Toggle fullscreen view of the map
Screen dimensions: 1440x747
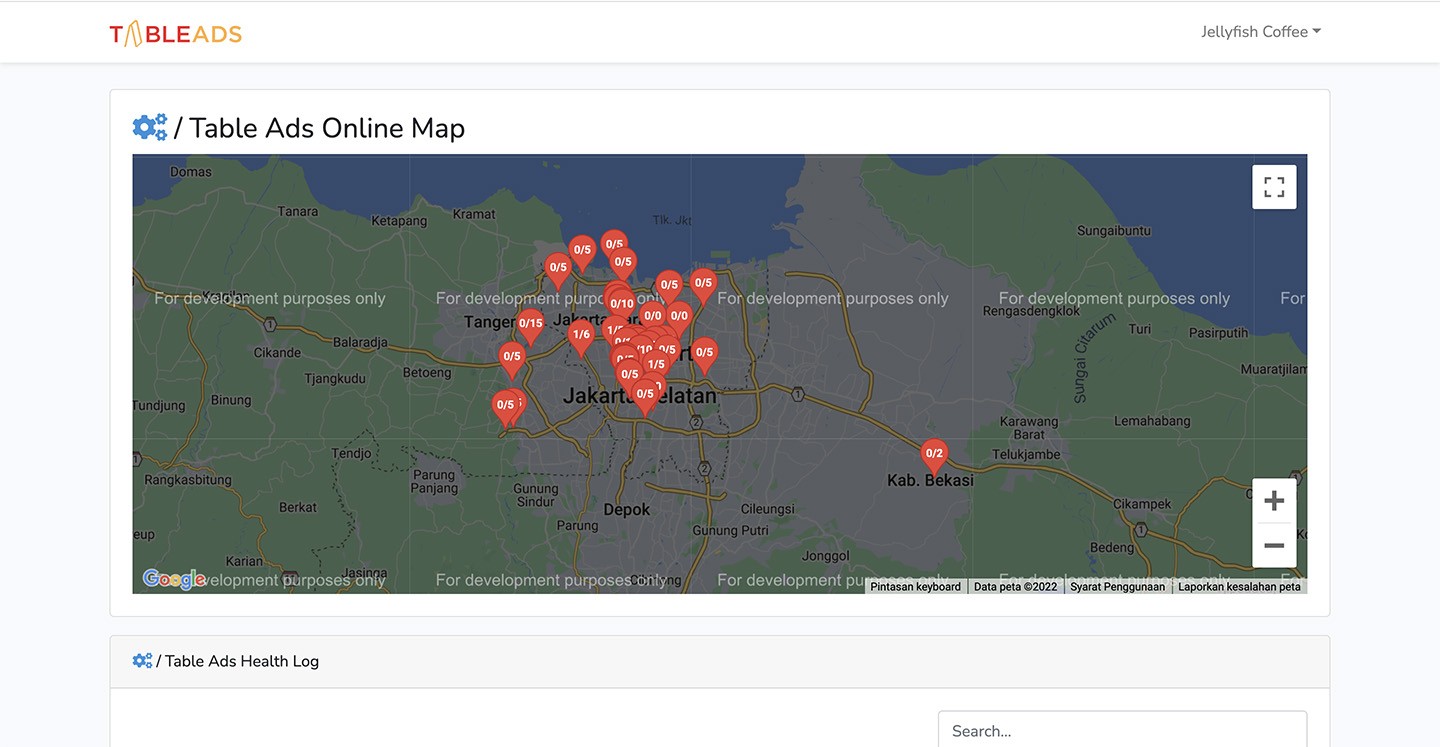pyautogui.click(x=1274, y=187)
